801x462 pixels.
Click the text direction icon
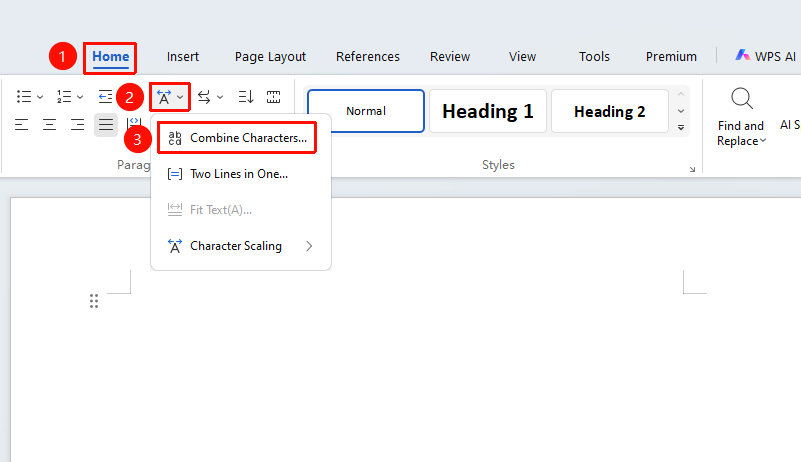tap(204, 97)
